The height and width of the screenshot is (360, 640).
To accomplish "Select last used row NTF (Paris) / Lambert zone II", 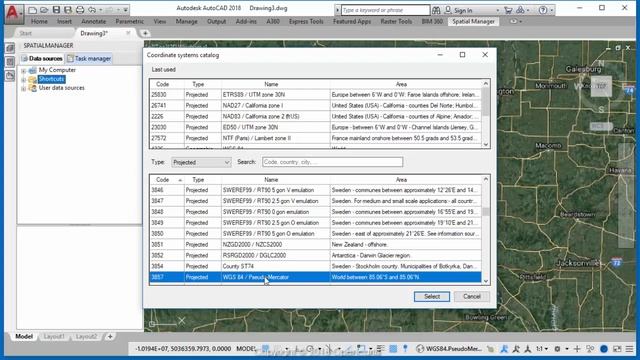I will tap(315, 138).
